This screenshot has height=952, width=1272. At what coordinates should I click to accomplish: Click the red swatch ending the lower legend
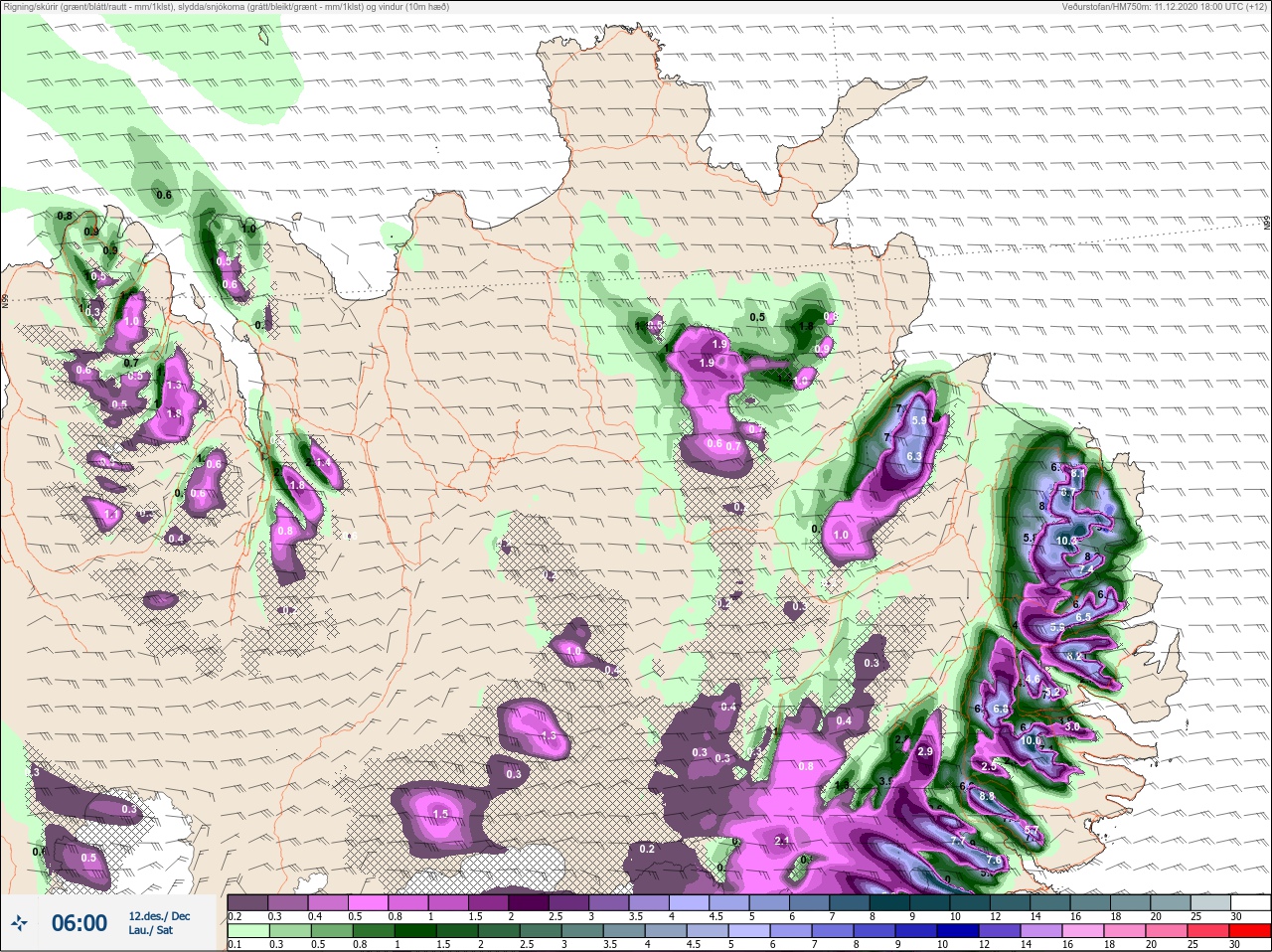tap(1249, 932)
